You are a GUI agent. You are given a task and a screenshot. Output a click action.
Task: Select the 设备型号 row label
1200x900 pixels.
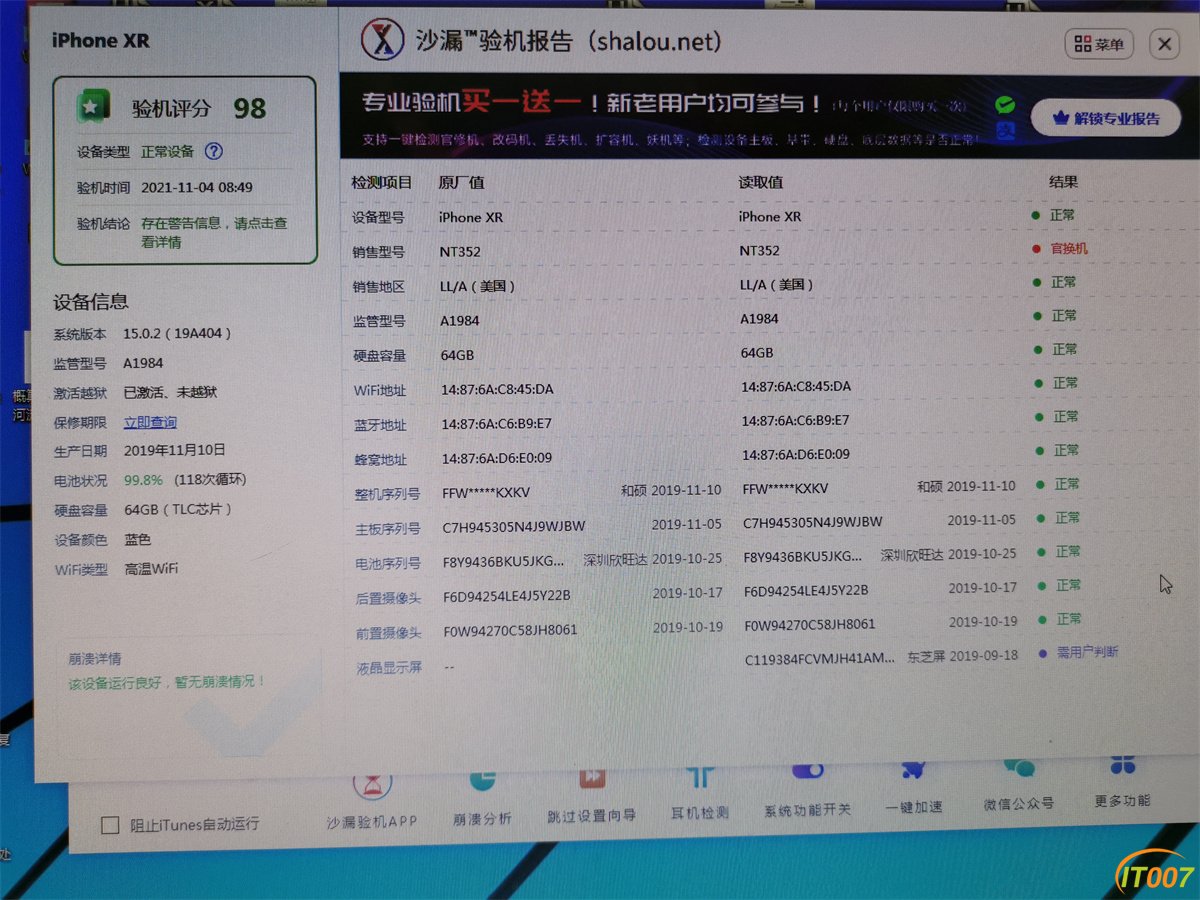point(378,217)
